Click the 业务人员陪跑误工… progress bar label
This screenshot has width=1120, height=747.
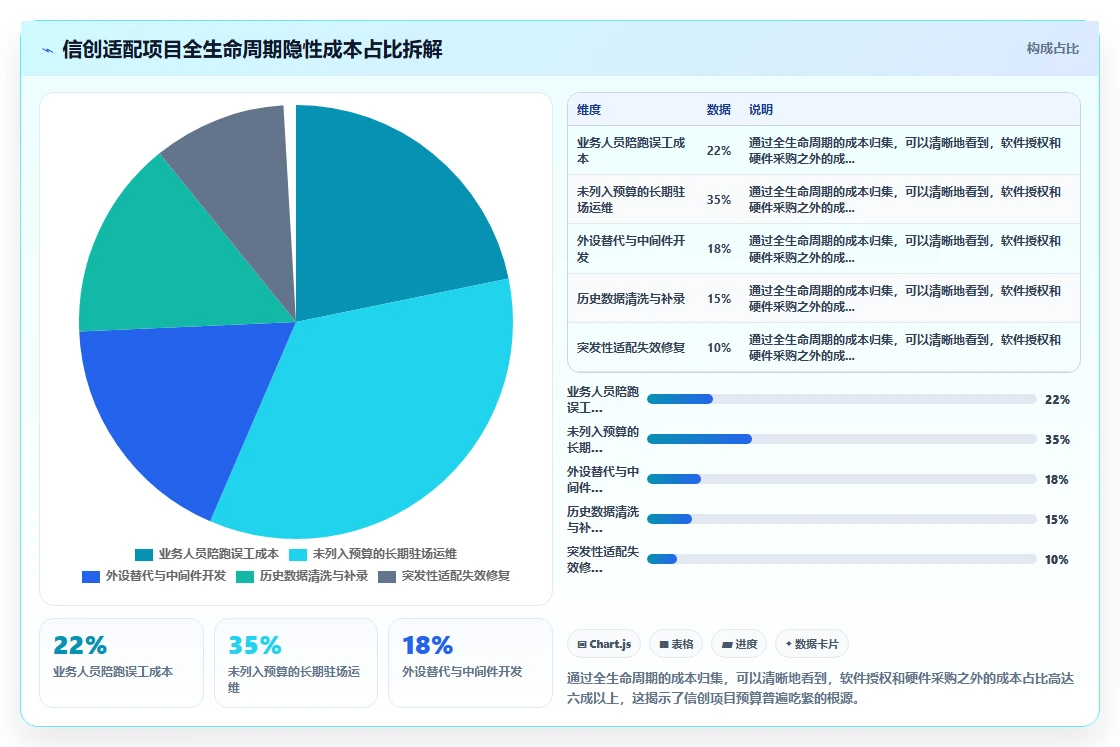coord(603,400)
